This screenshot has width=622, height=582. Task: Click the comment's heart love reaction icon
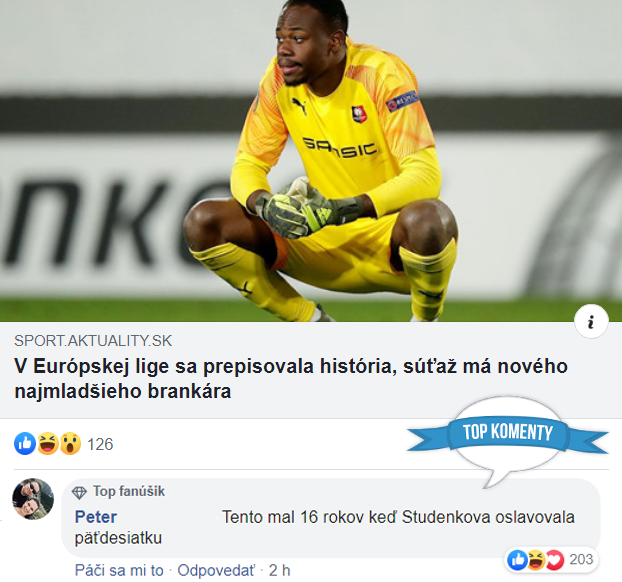[554, 560]
